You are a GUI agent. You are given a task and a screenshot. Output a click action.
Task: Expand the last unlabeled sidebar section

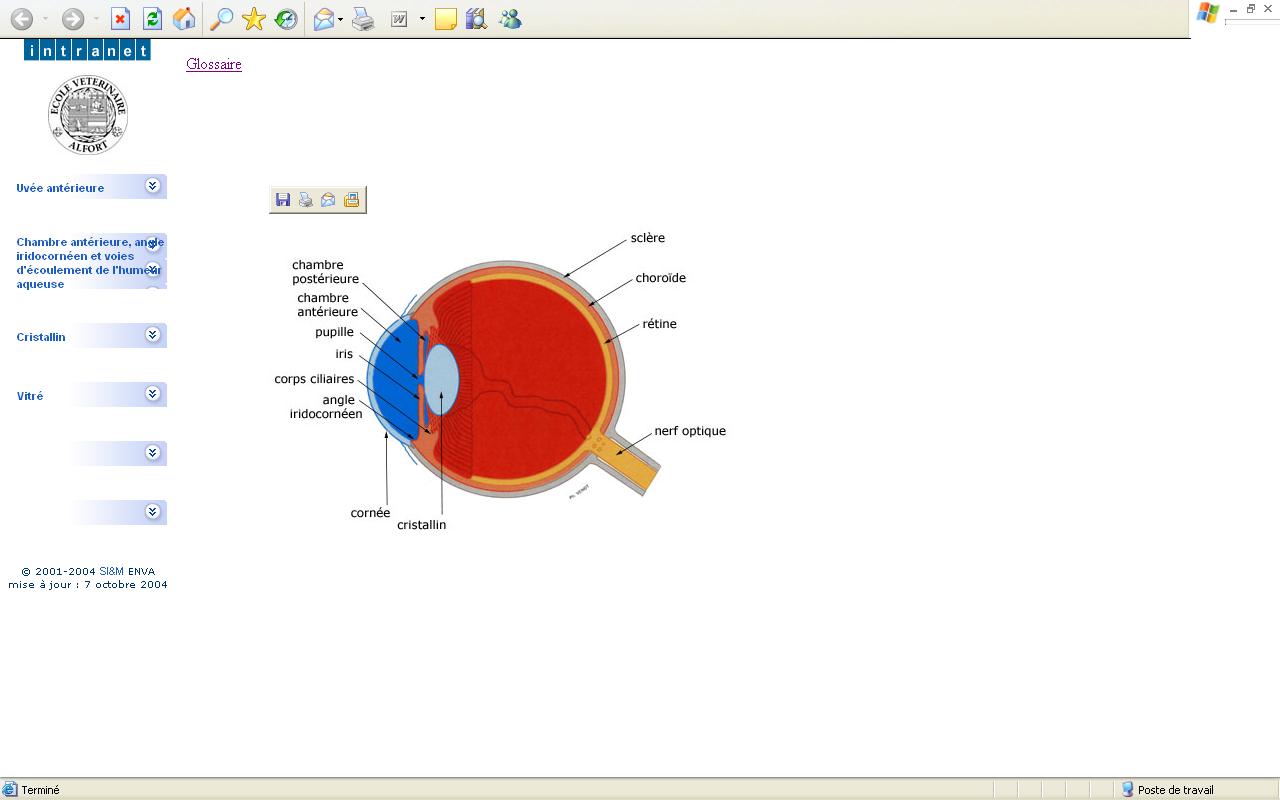[153, 512]
